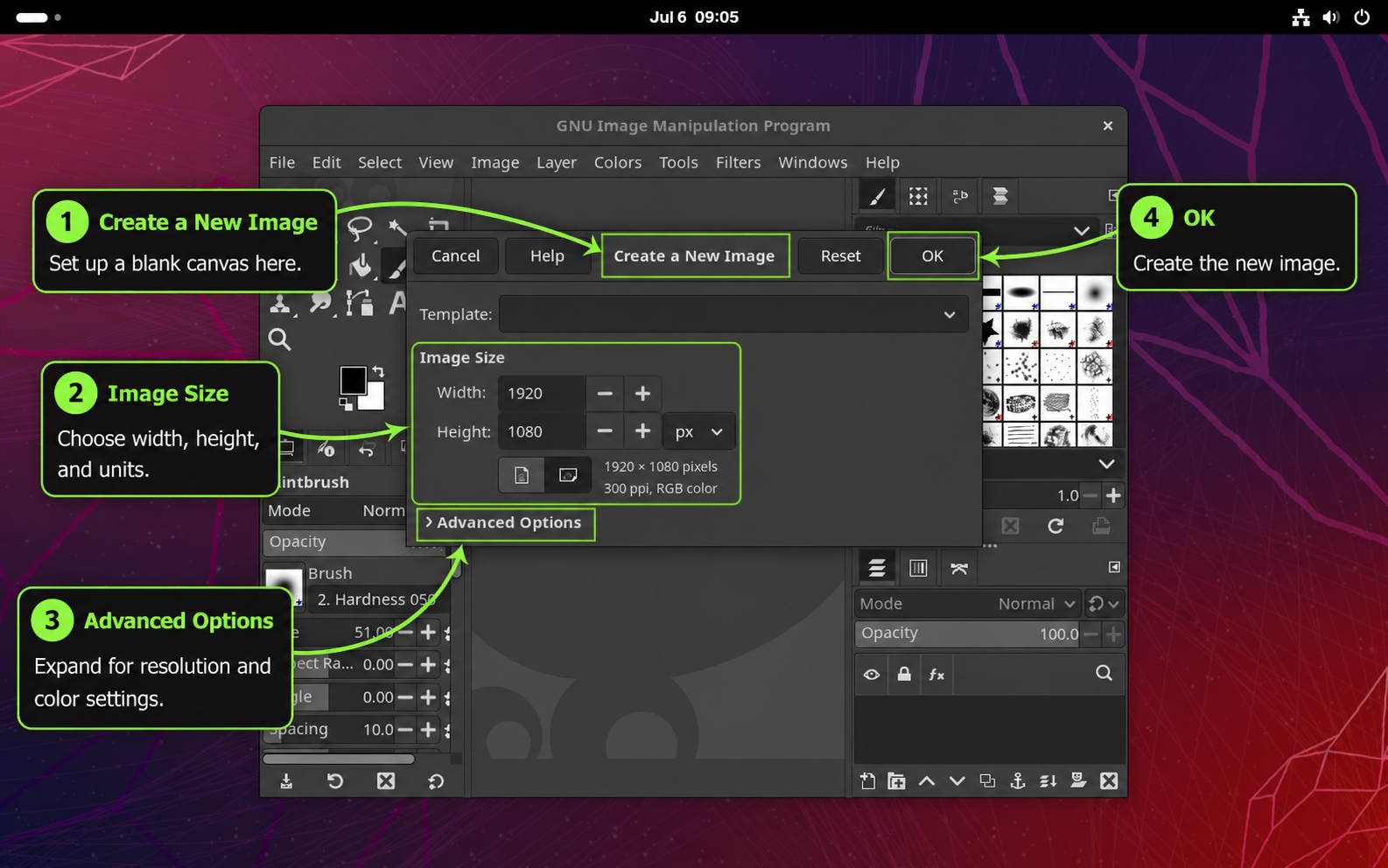Open brush tag filter dropdown chevron
Screen dimensions: 1388x868
pos(1082,230)
